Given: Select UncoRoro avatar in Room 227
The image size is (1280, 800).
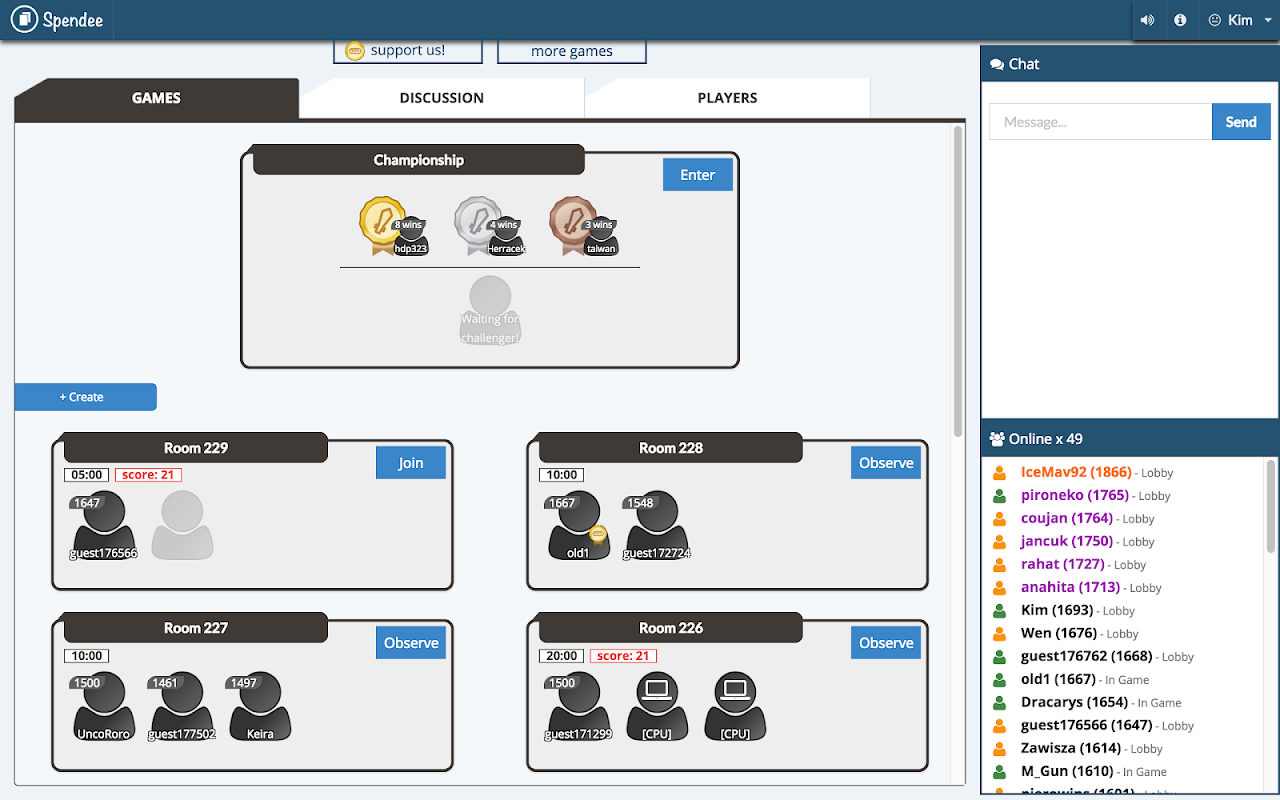Looking at the screenshot, I should point(104,705).
